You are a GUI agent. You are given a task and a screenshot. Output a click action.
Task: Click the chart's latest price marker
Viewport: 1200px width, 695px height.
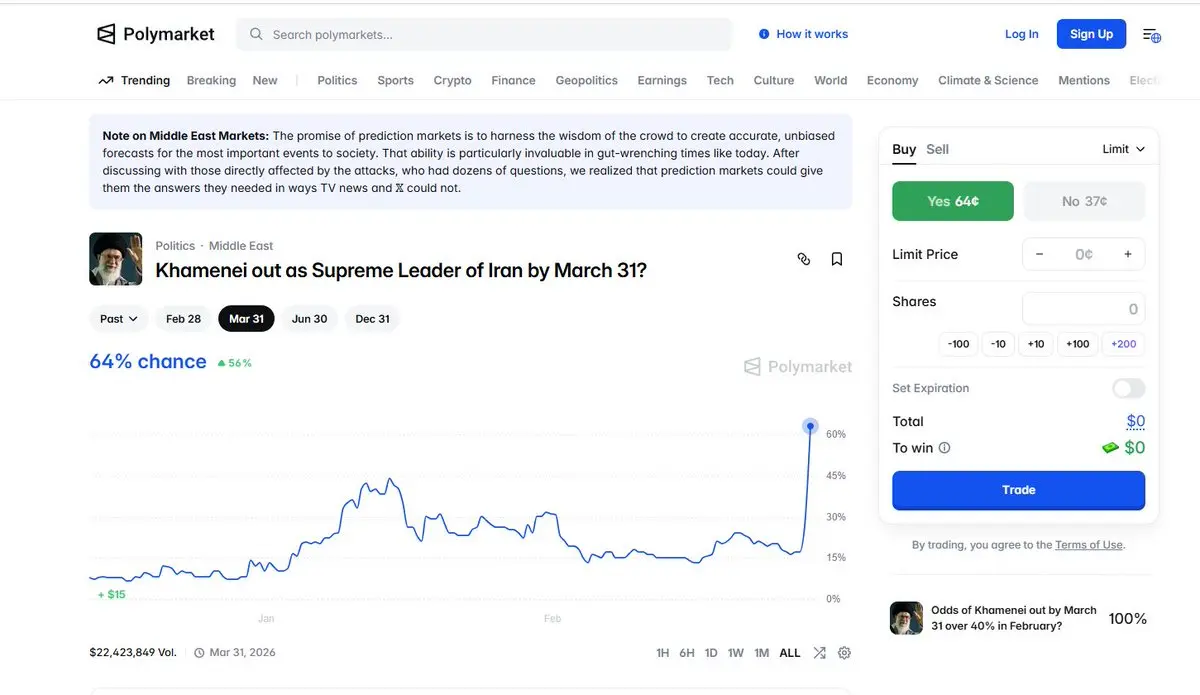[810, 426]
